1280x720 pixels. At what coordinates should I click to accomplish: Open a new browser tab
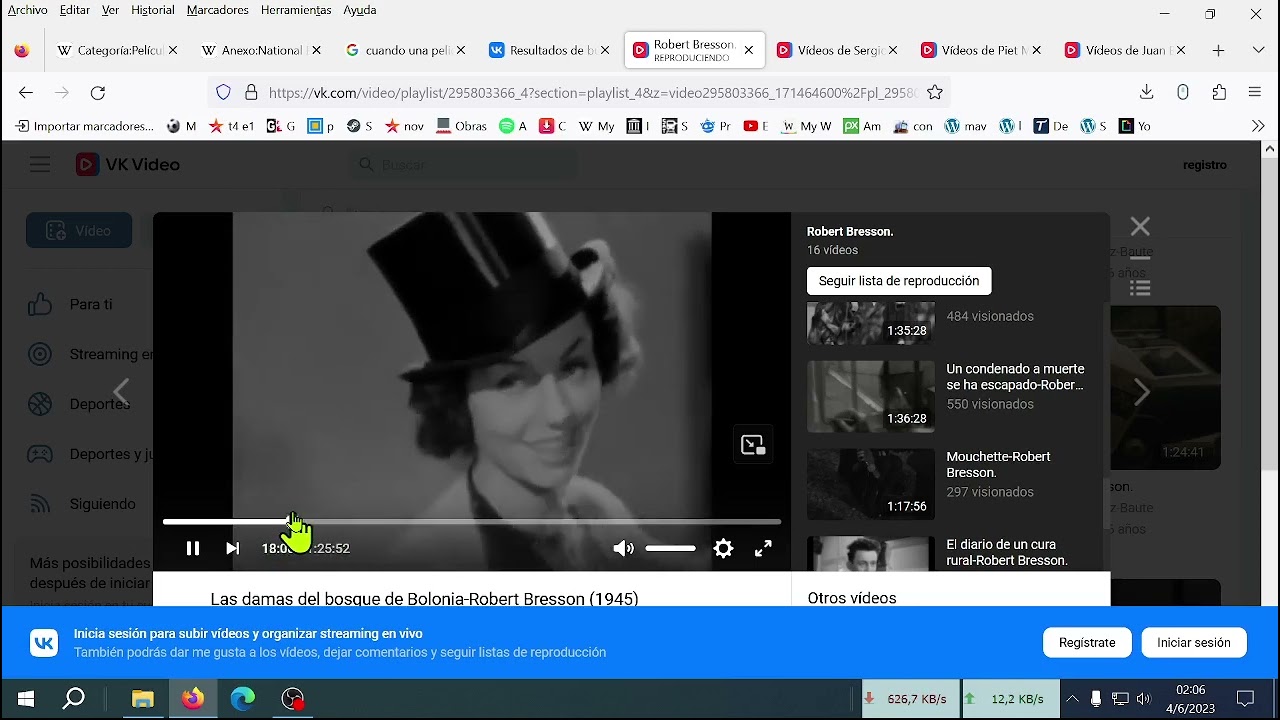point(1218,50)
